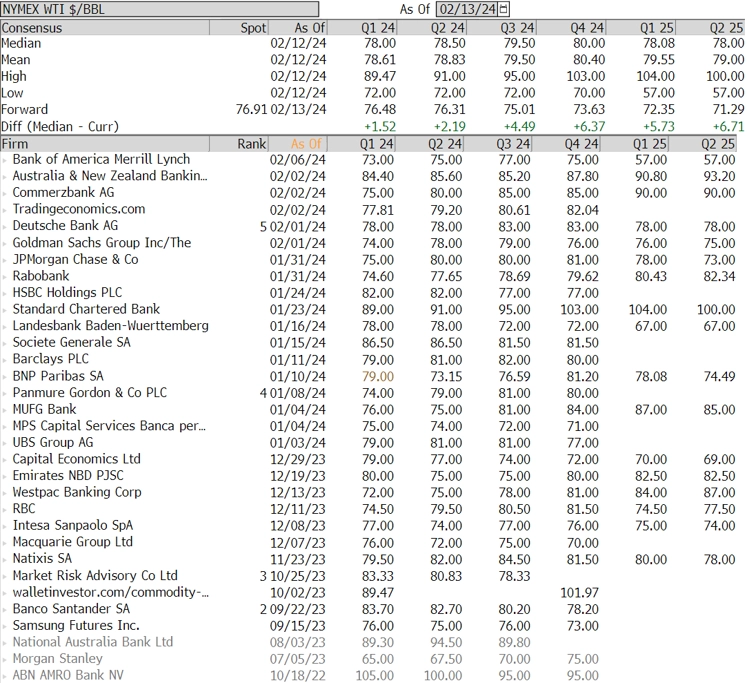The width and height of the screenshot is (747, 683).
Task: Open Landesbank Baden-Wuerttemberg firm row
Action: coord(368,326)
